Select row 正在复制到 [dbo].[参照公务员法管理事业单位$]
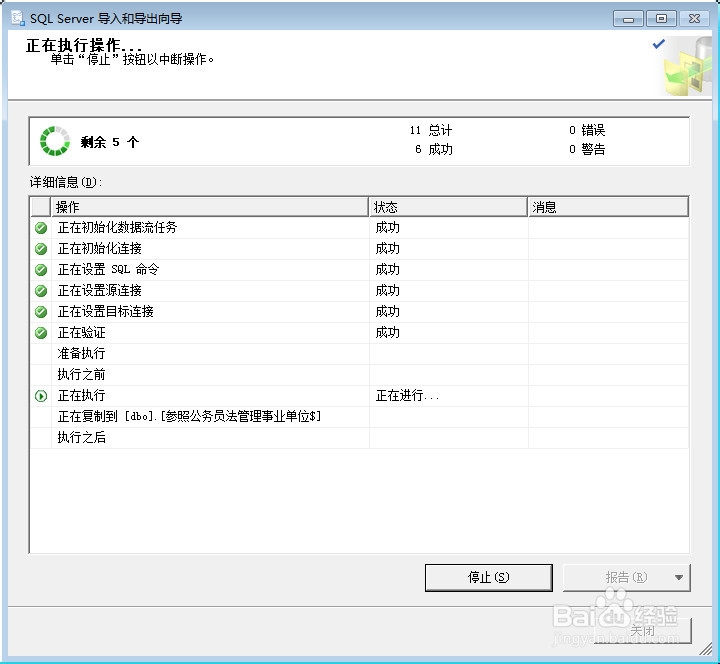This screenshot has width=720, height=664. click(x=359, y=417)
